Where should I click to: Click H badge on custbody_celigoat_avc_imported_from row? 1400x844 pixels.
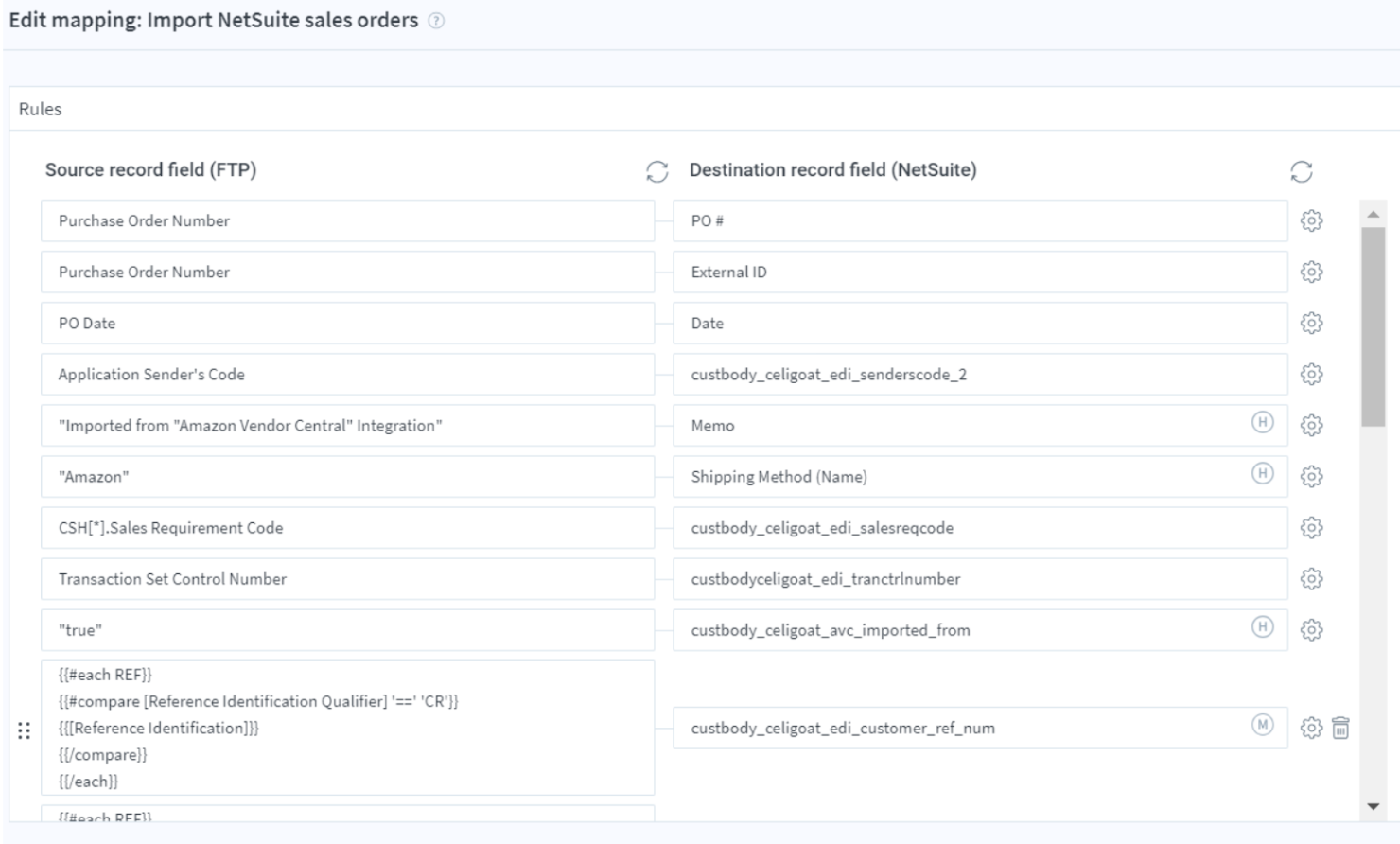coord(1262,626)
